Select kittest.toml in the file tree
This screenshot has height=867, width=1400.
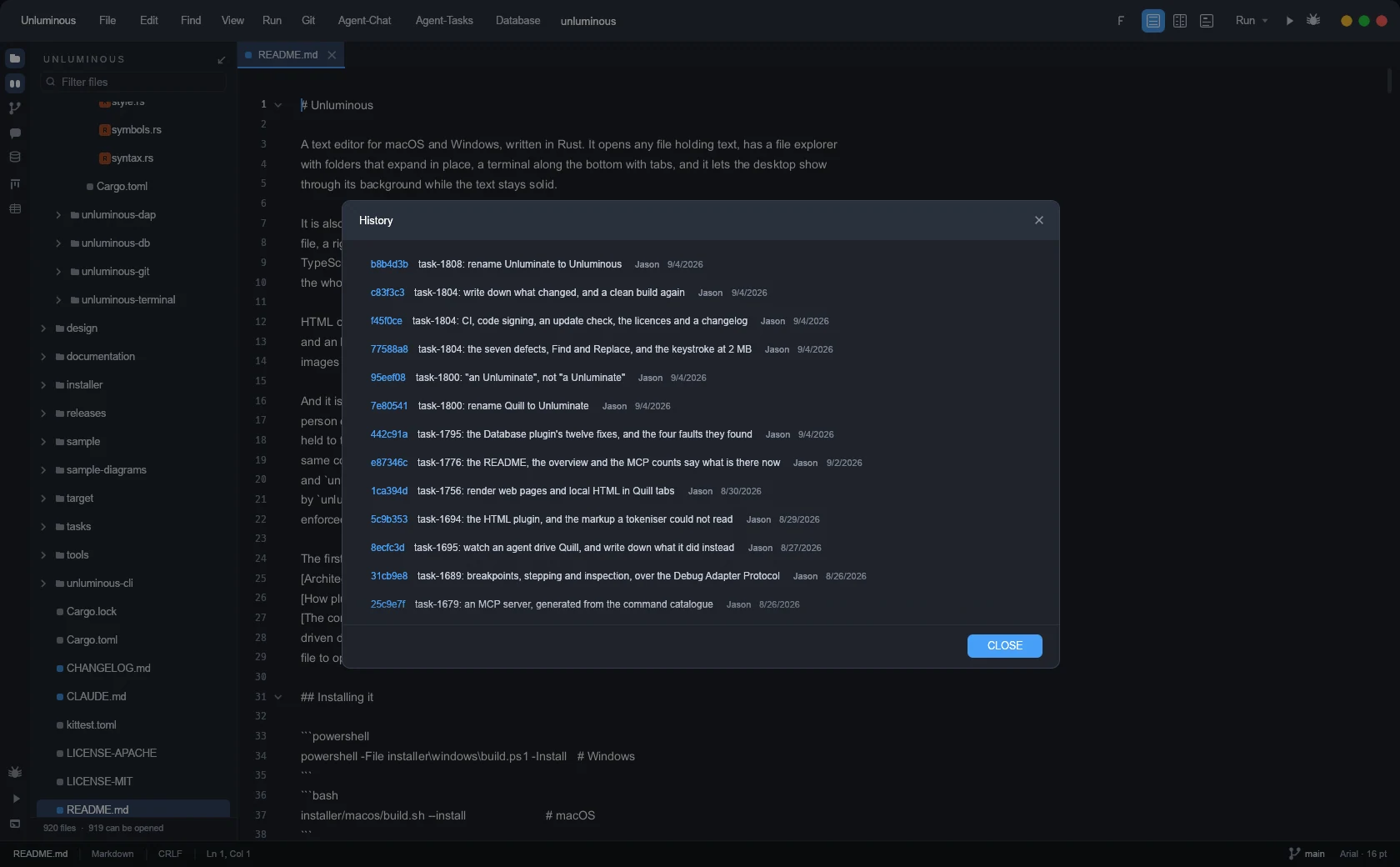click(92, 725)
